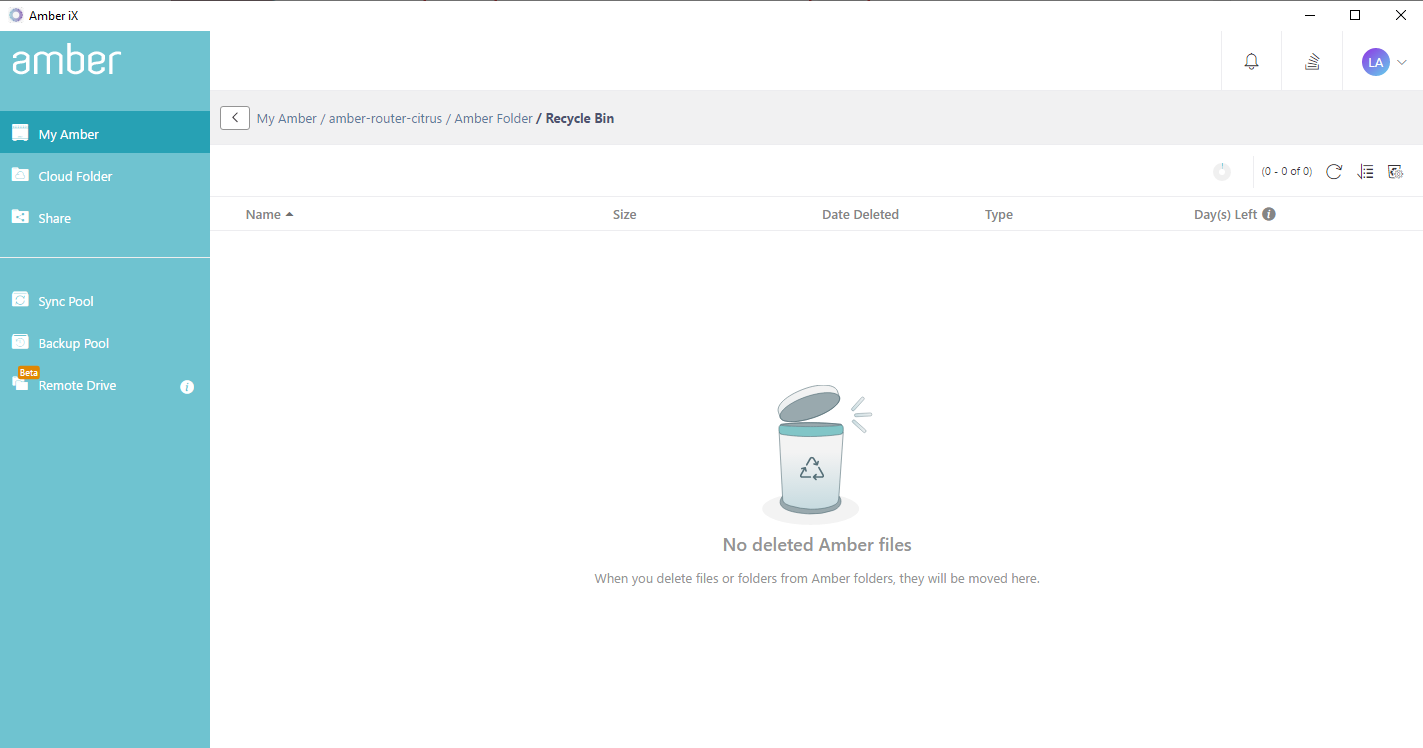Image resolution: width=1423 pixels, height=748 pixels.
Task: Show Day(s) Left info tooltip
Action: point(1268,213)
